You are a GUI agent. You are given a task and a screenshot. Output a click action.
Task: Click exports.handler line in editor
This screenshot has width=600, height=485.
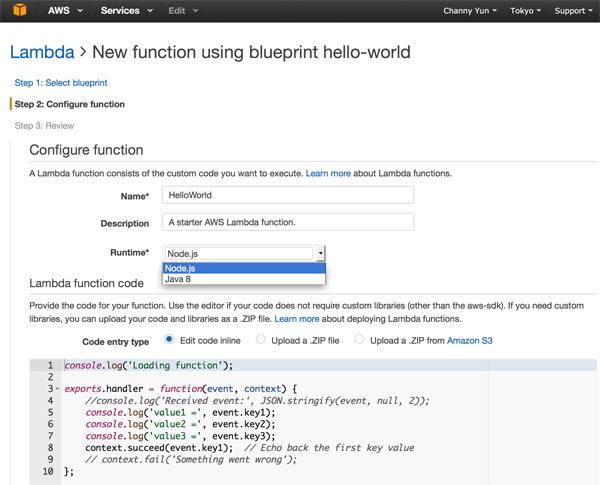point(181,389)
